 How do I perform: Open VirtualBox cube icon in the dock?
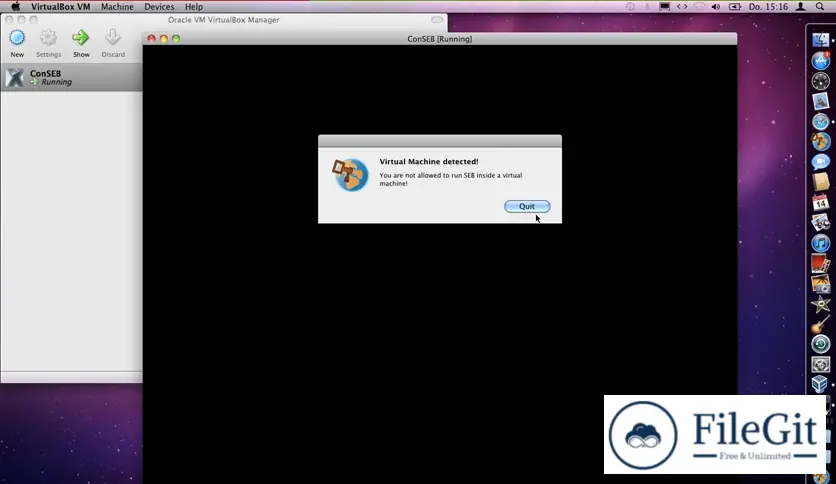coord(821,384)
